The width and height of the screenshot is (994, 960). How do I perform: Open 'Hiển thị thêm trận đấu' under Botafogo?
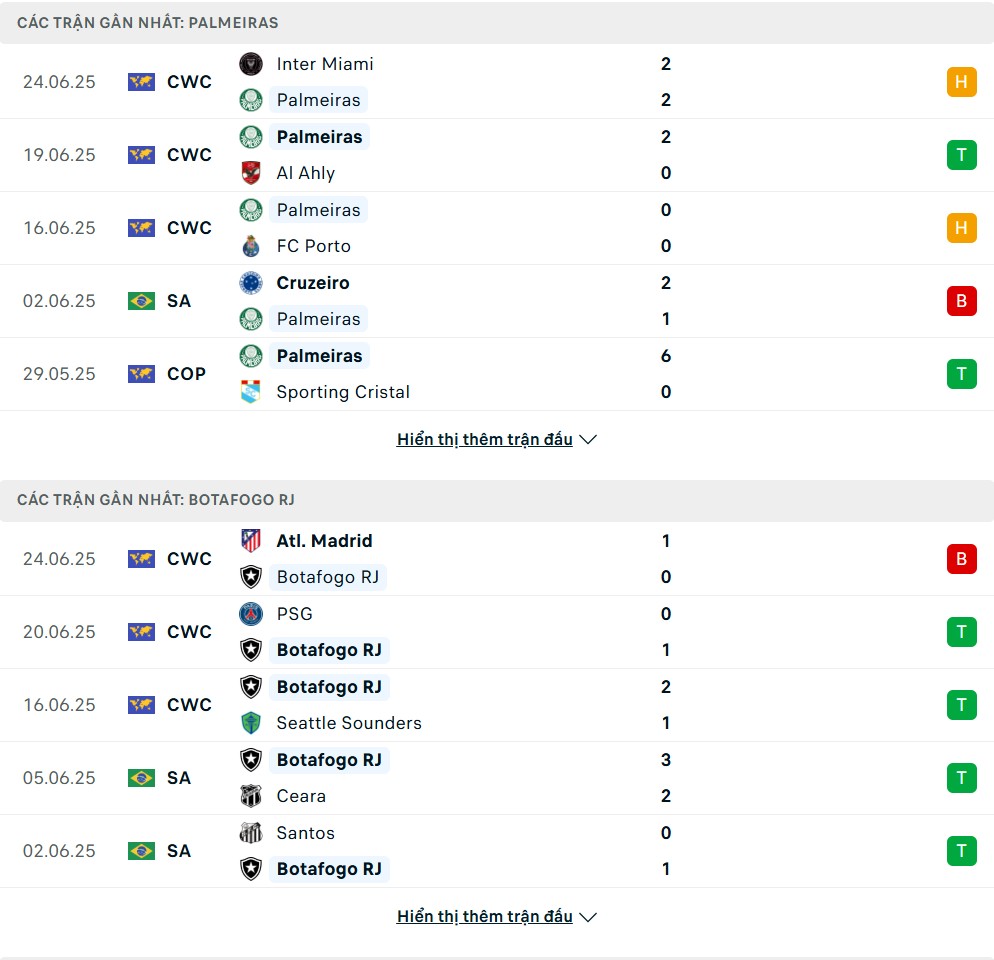pos(484,916)
